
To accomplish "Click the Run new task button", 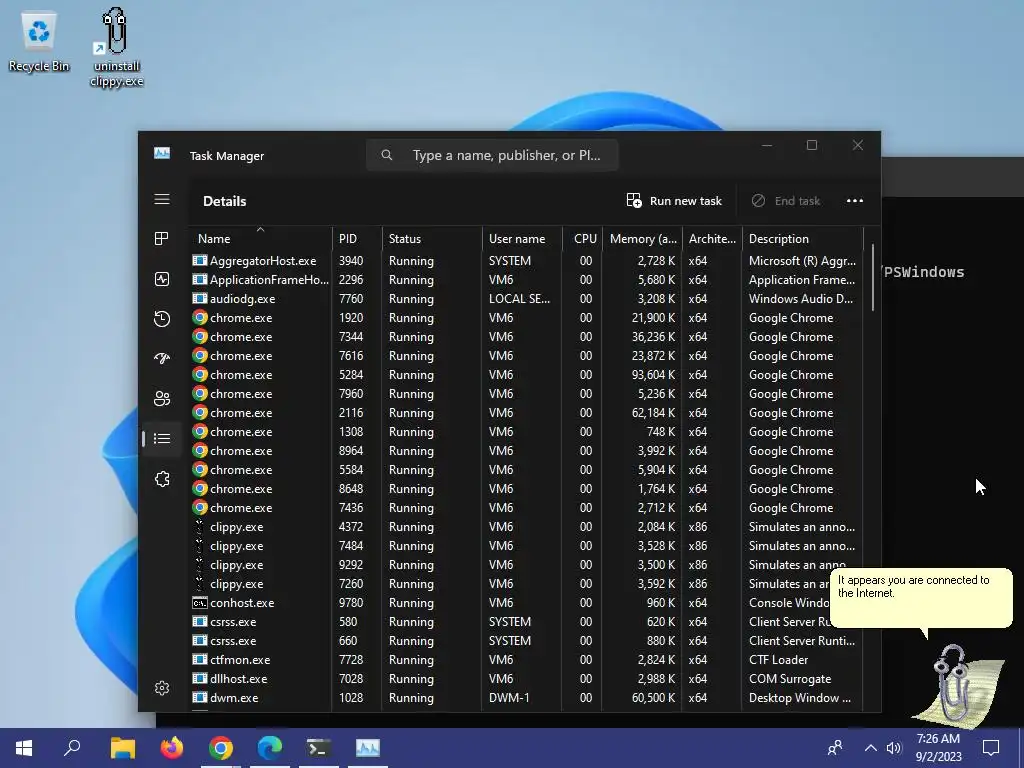I will (674, 200).
